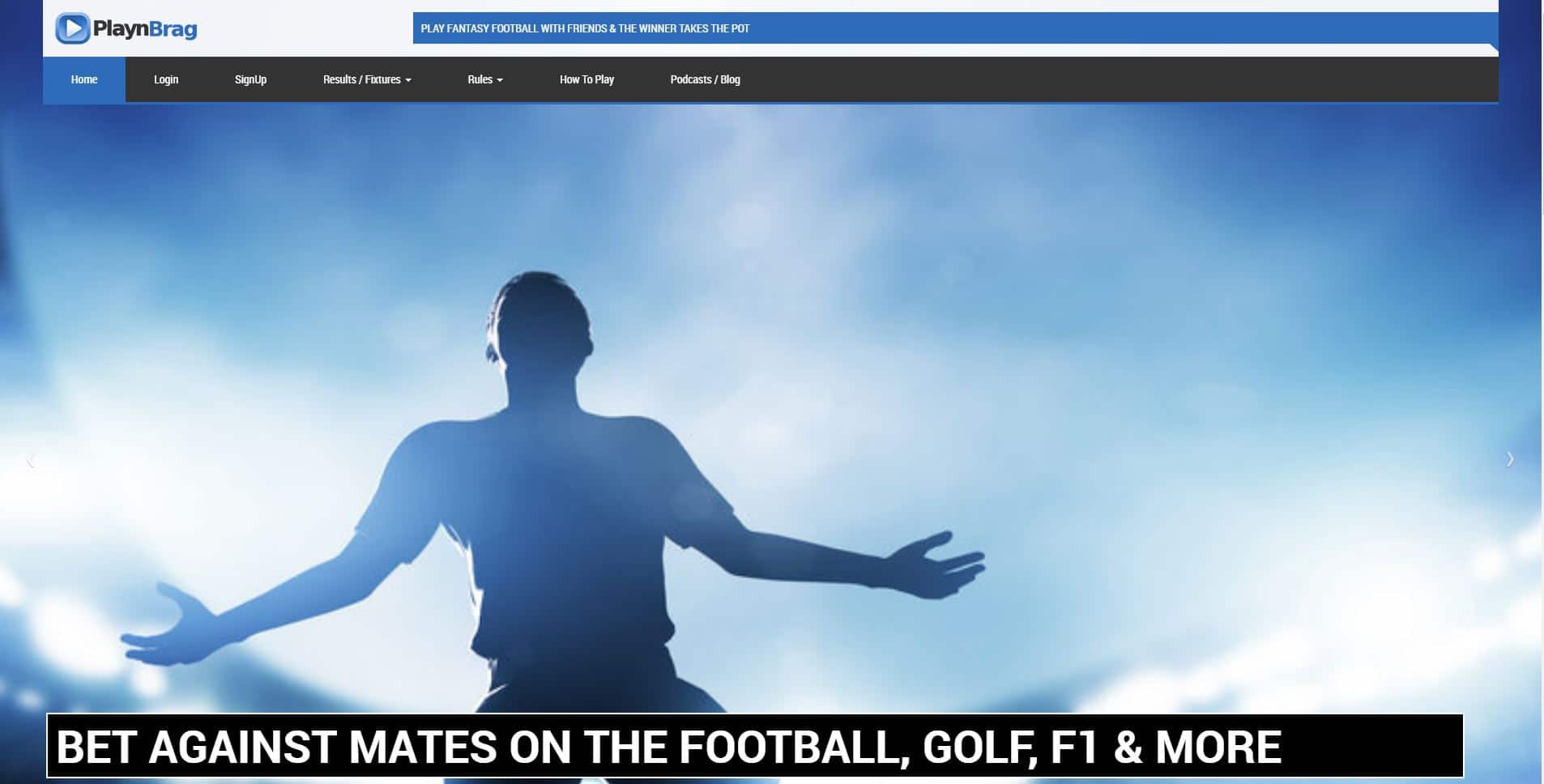Image resolution: width=1544 pixels, height=784 pixels.
Task: Click the PlaynBrag wordmark text
Action: pyautogui.click(x=145, y=29)
